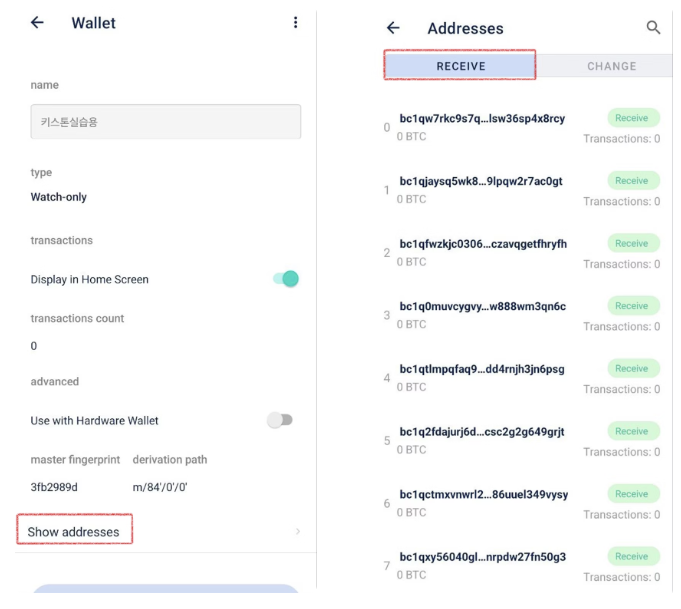Open the Wallet three-dot overflow menu

pyautogui.click(x=295, y=23)
